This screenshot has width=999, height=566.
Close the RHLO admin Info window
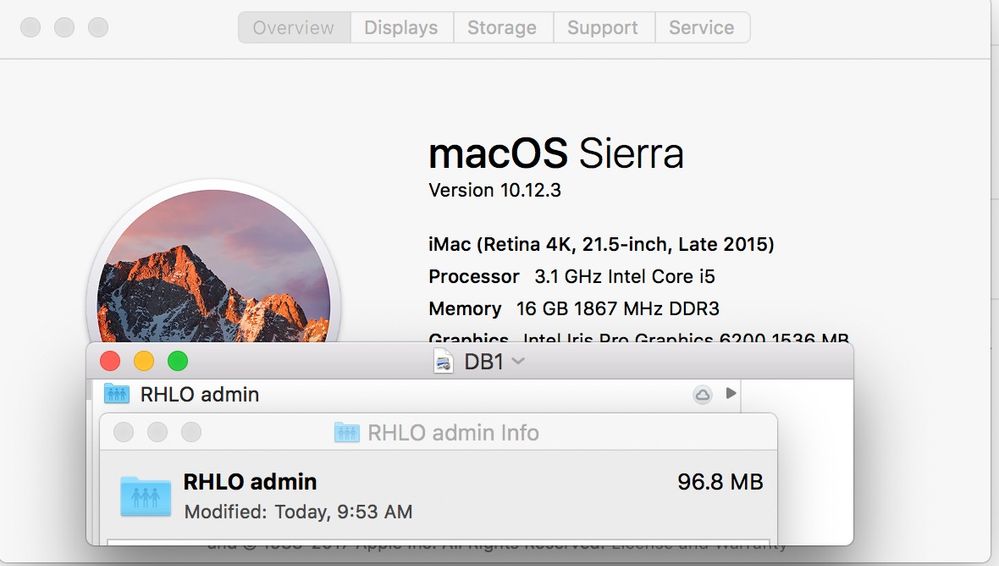click(124, 432)
